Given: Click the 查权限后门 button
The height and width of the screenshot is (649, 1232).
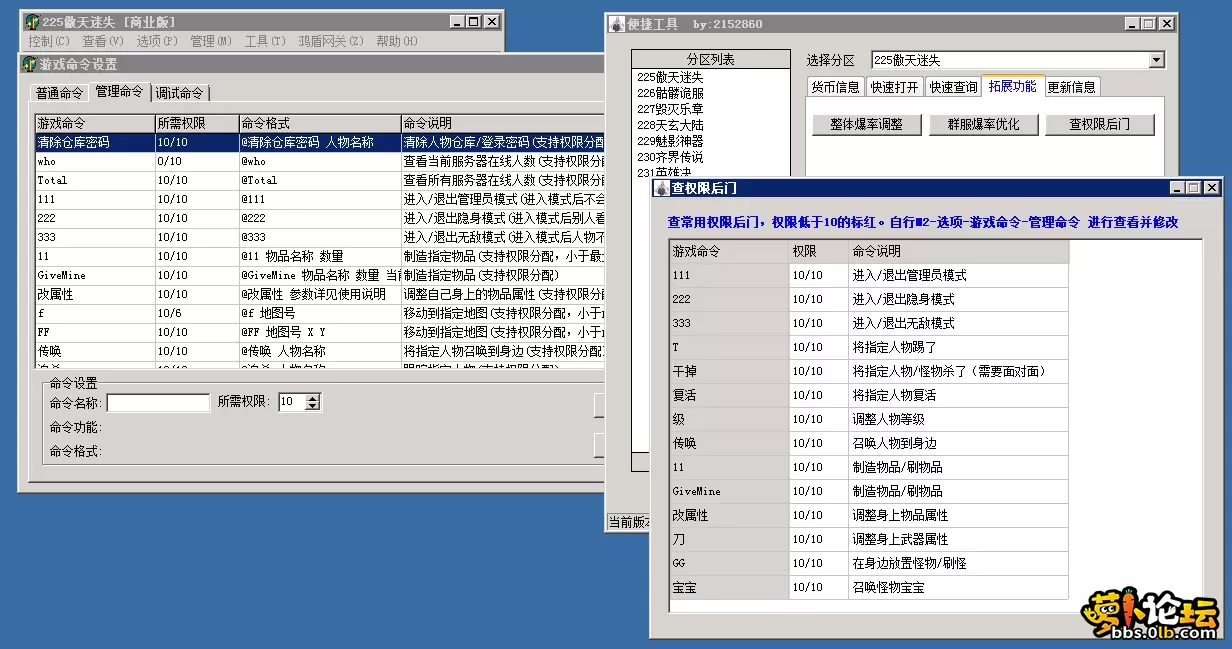Looking at the screenshot, I should [1099, 125].
